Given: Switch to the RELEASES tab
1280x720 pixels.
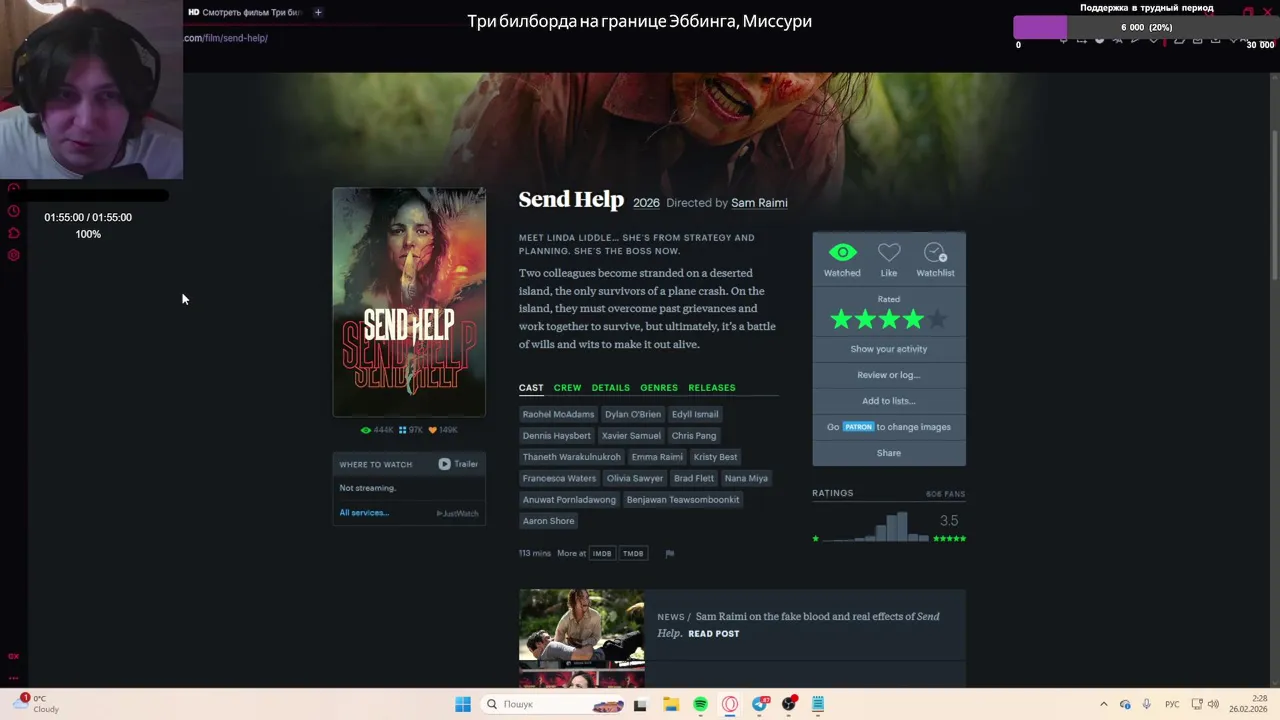Looking at the screenshot, I should 711,388.
